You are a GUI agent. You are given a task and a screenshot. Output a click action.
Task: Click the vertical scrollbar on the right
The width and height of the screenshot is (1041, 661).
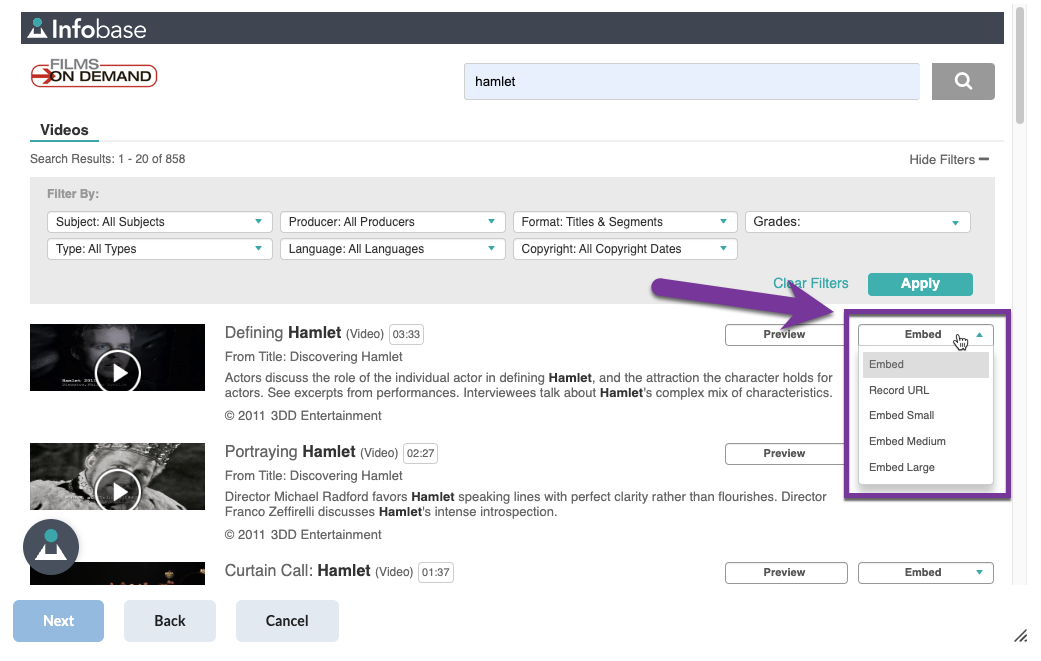tap(1019, 60)
